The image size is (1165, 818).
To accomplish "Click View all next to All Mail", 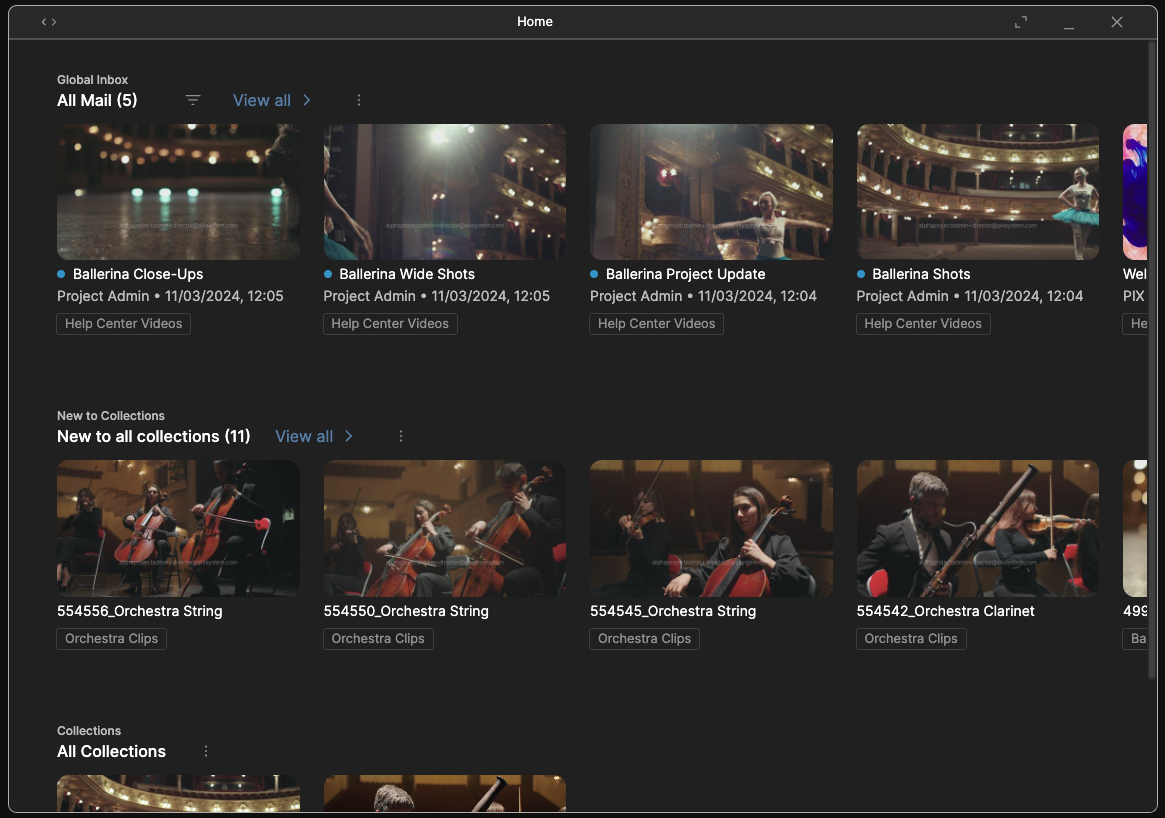I will coord(262,100).
